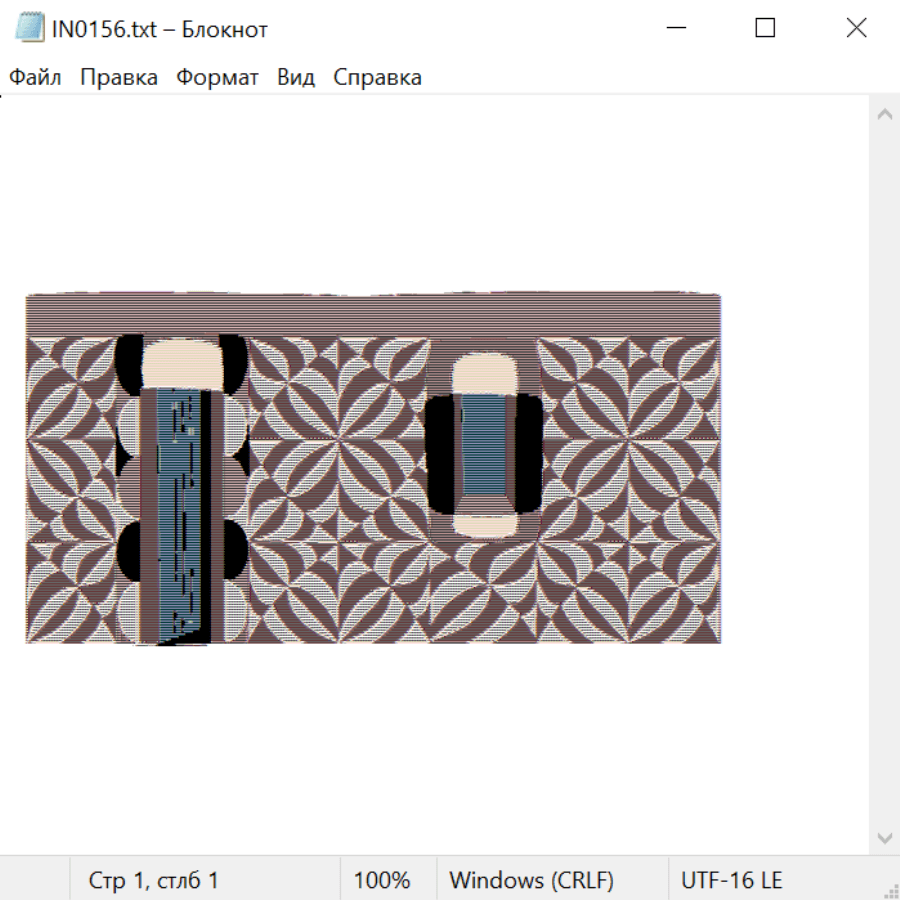Maximize the Блокнот window
900x900 pixels.
765,28
